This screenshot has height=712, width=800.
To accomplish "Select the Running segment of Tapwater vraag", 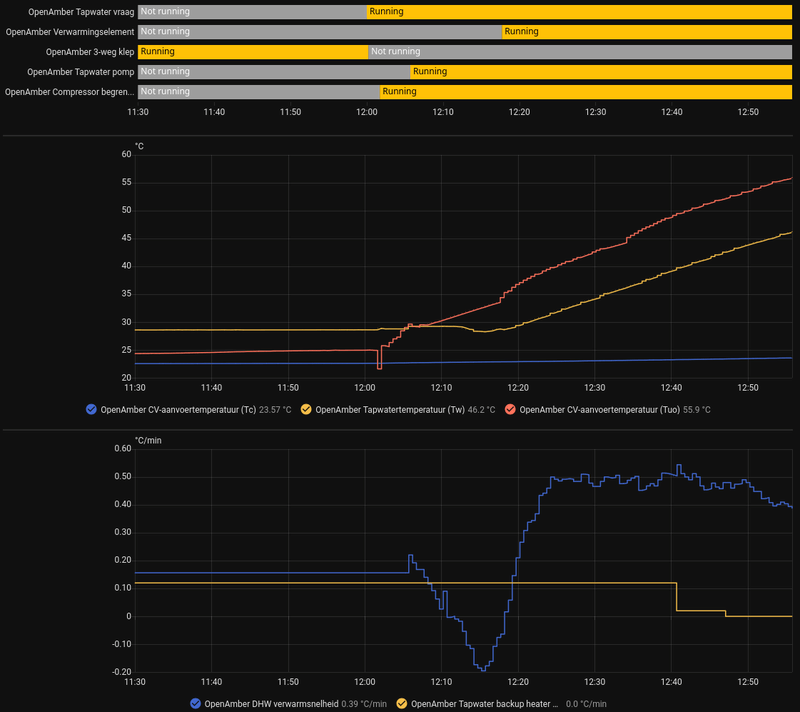I will click(x=579, y=12).
